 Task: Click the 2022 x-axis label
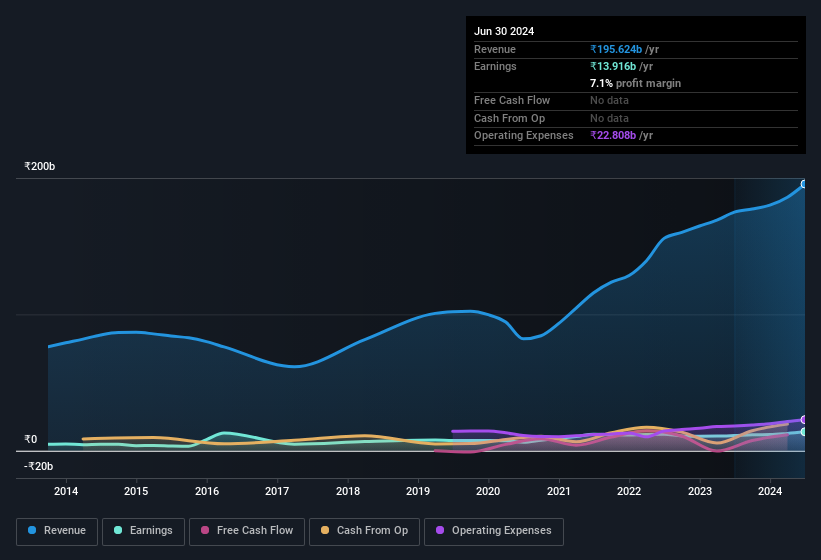coord(629,491)
